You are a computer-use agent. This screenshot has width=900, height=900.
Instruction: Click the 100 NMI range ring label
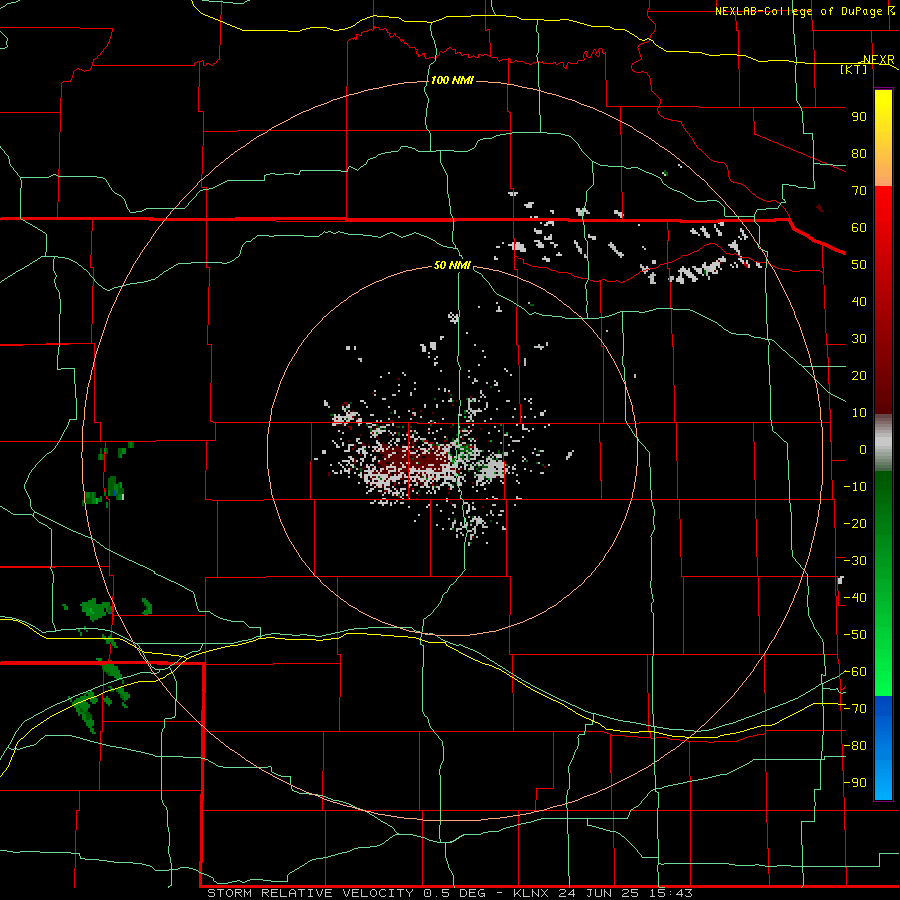pyautogui.click(x=452, y=80)
